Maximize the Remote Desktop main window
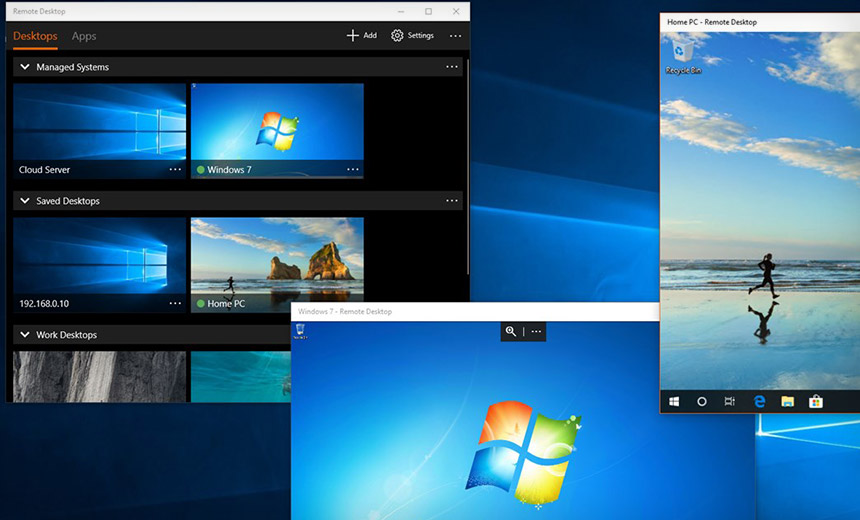 click(428, 12)
